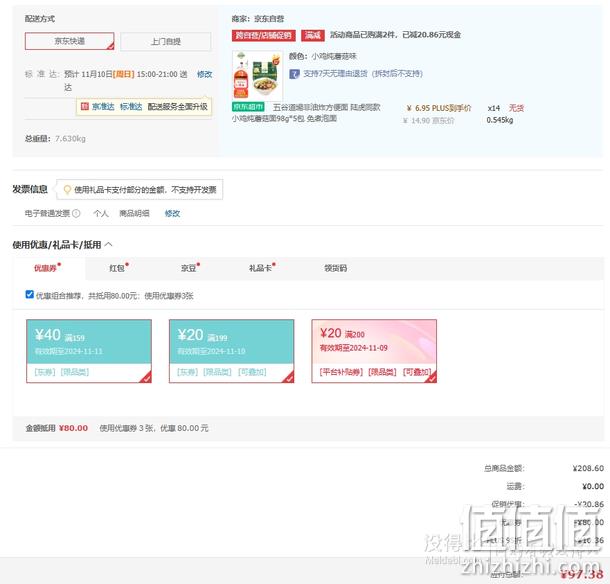Click info icon beside 电子普通发票
This screenshot has height=584, width=610.
click(x=76, y=213)
